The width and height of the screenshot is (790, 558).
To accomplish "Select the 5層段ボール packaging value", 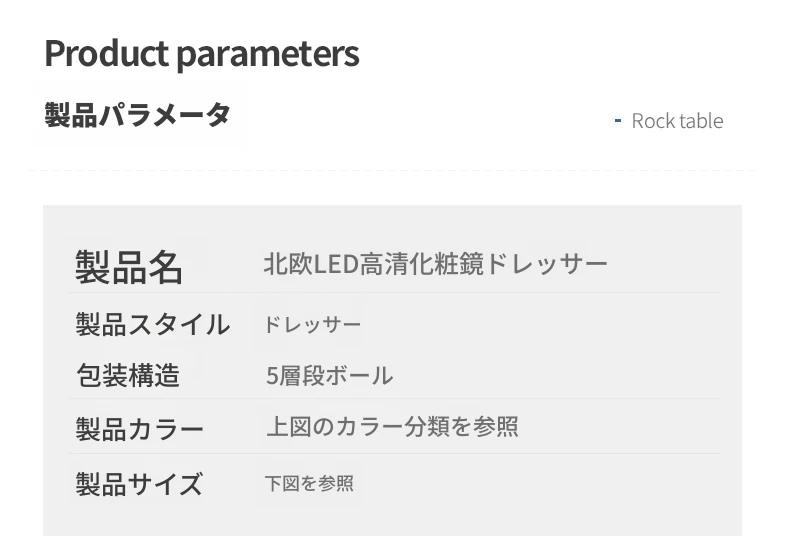I will [x=330, y=376].
